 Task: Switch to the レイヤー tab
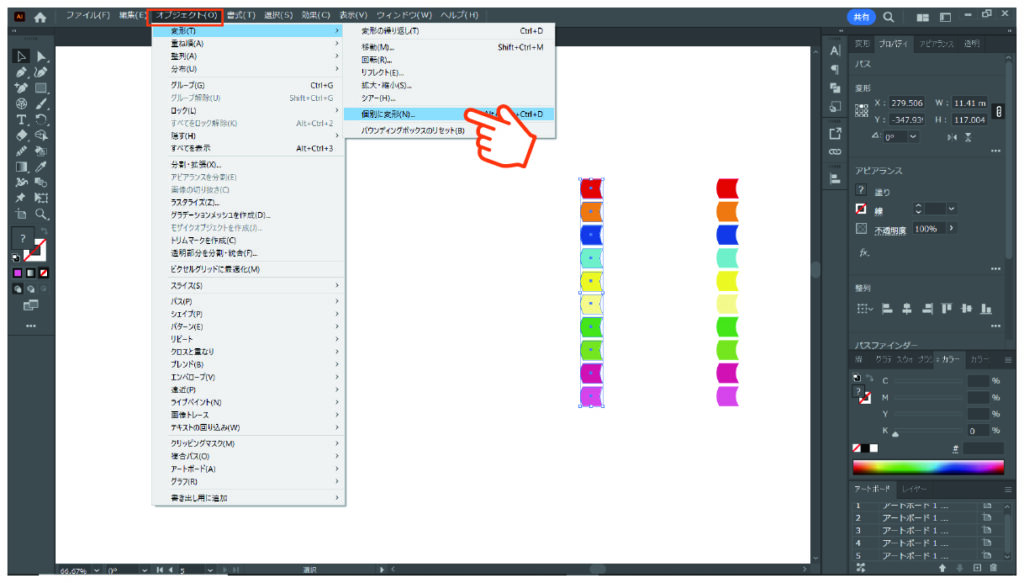[914, 489]
